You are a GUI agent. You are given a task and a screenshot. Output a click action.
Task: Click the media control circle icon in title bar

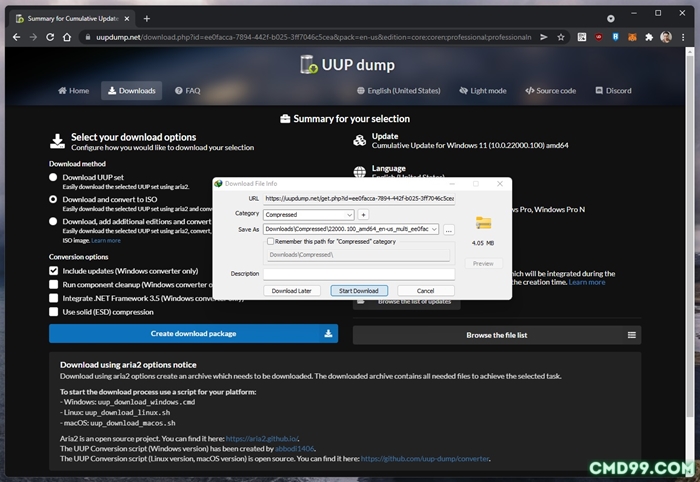pos(611,18)
